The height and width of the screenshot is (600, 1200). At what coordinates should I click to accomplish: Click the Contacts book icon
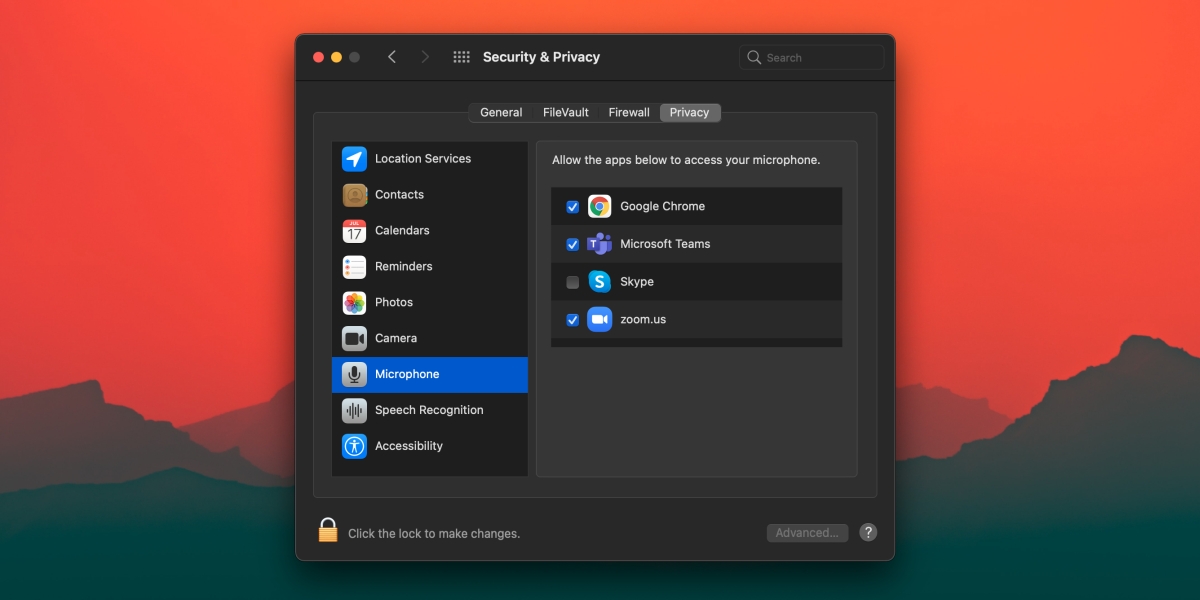click(x=354, y=195)
